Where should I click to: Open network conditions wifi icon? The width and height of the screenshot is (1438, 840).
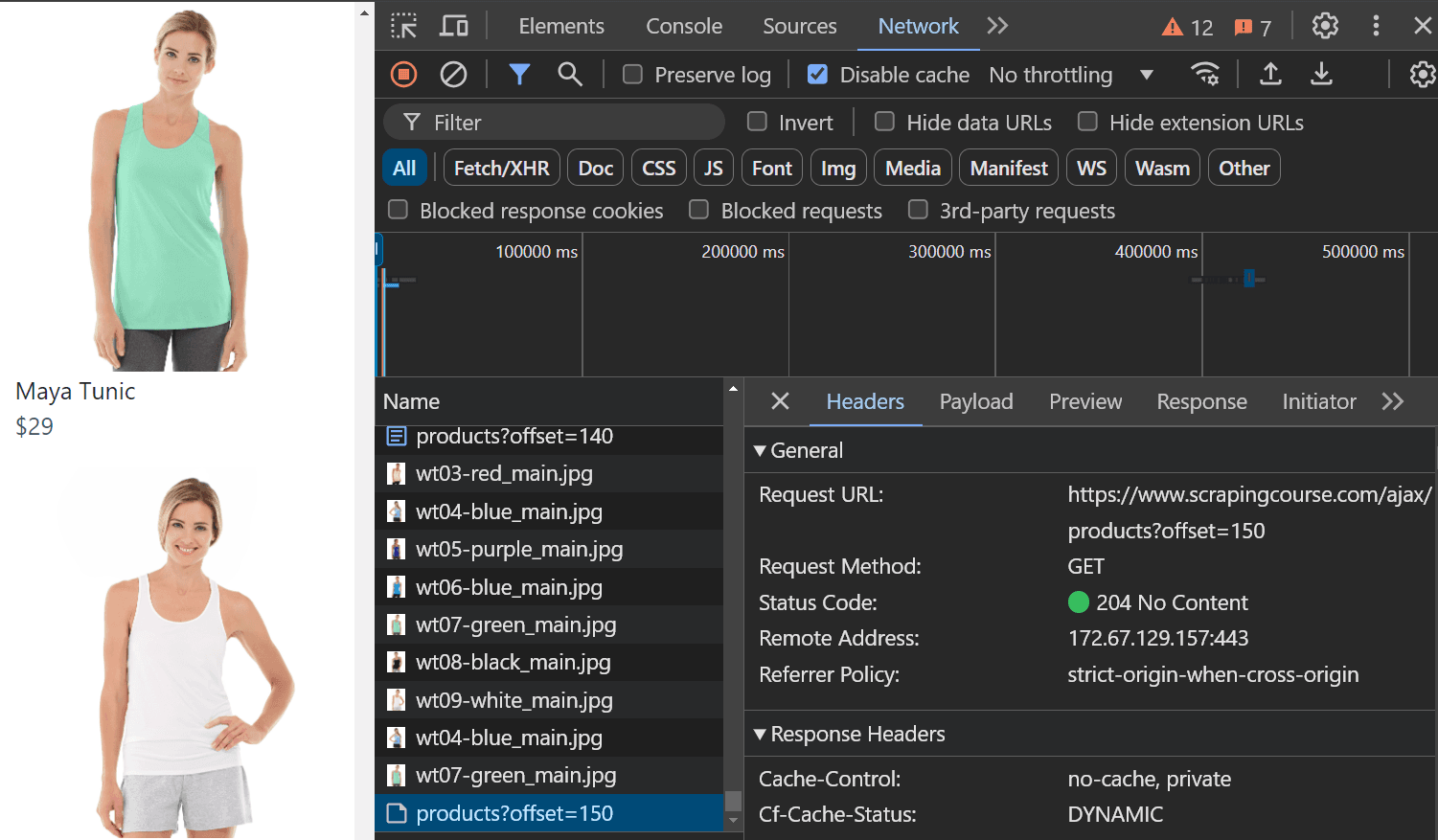pos(1205,75)
